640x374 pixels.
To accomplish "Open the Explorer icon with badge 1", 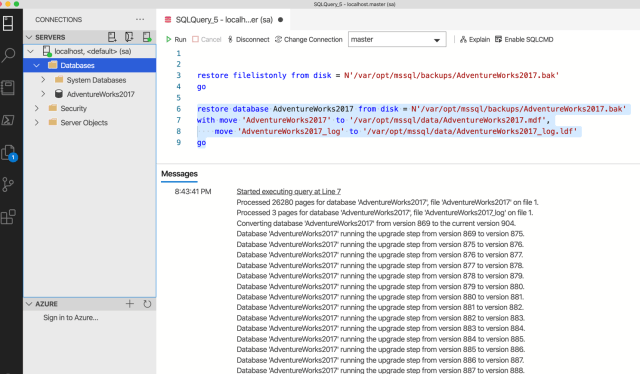I will 9,153.
